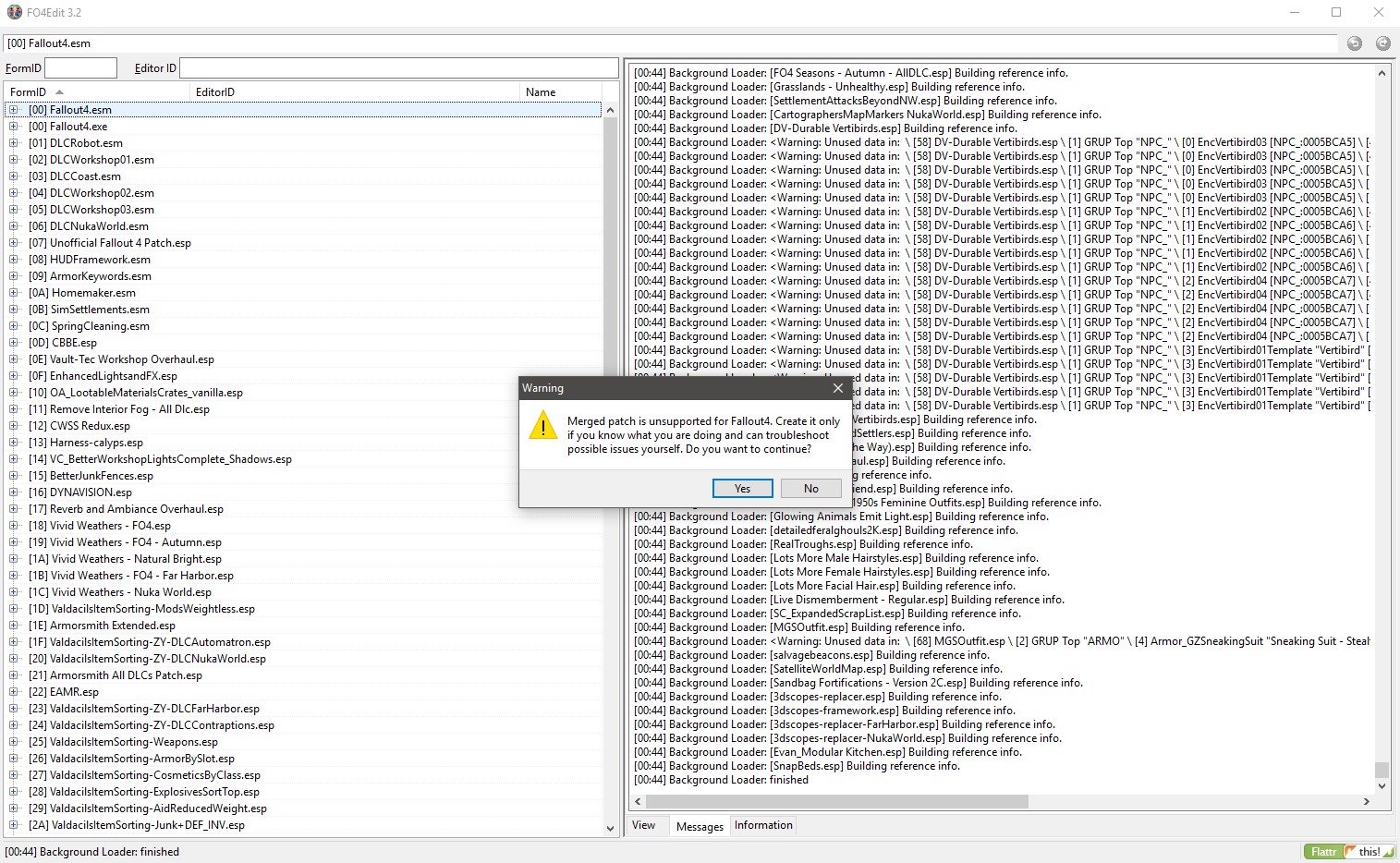
Task: Open the Information tab
Action: [x=763, y=825]
